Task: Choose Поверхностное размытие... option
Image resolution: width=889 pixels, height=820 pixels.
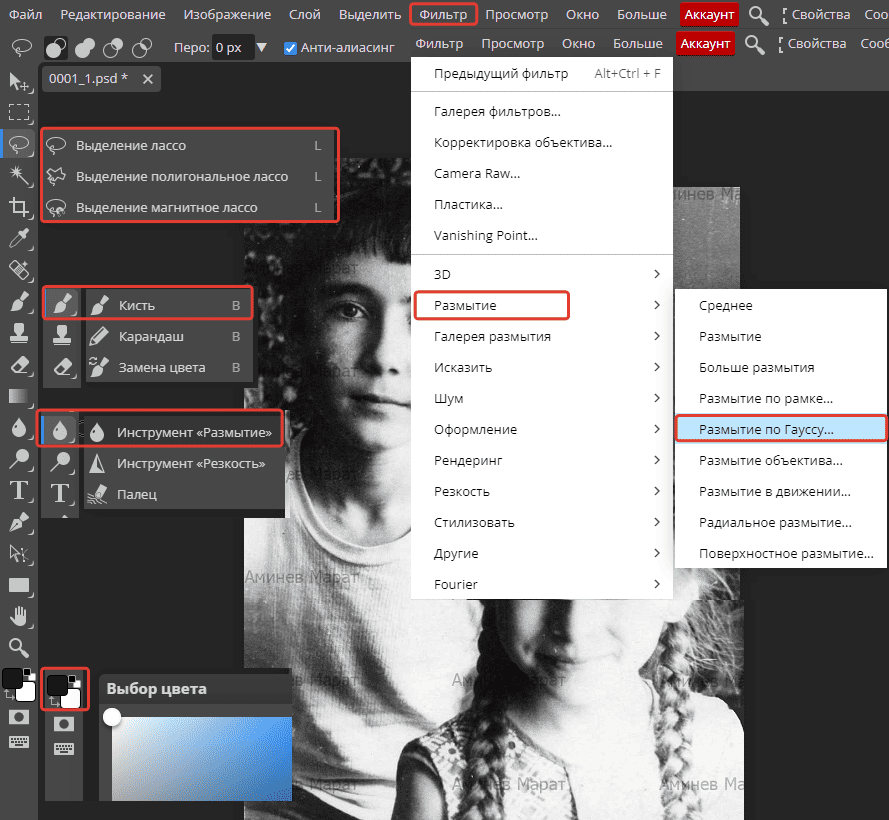Action: [x=781, y=553]
